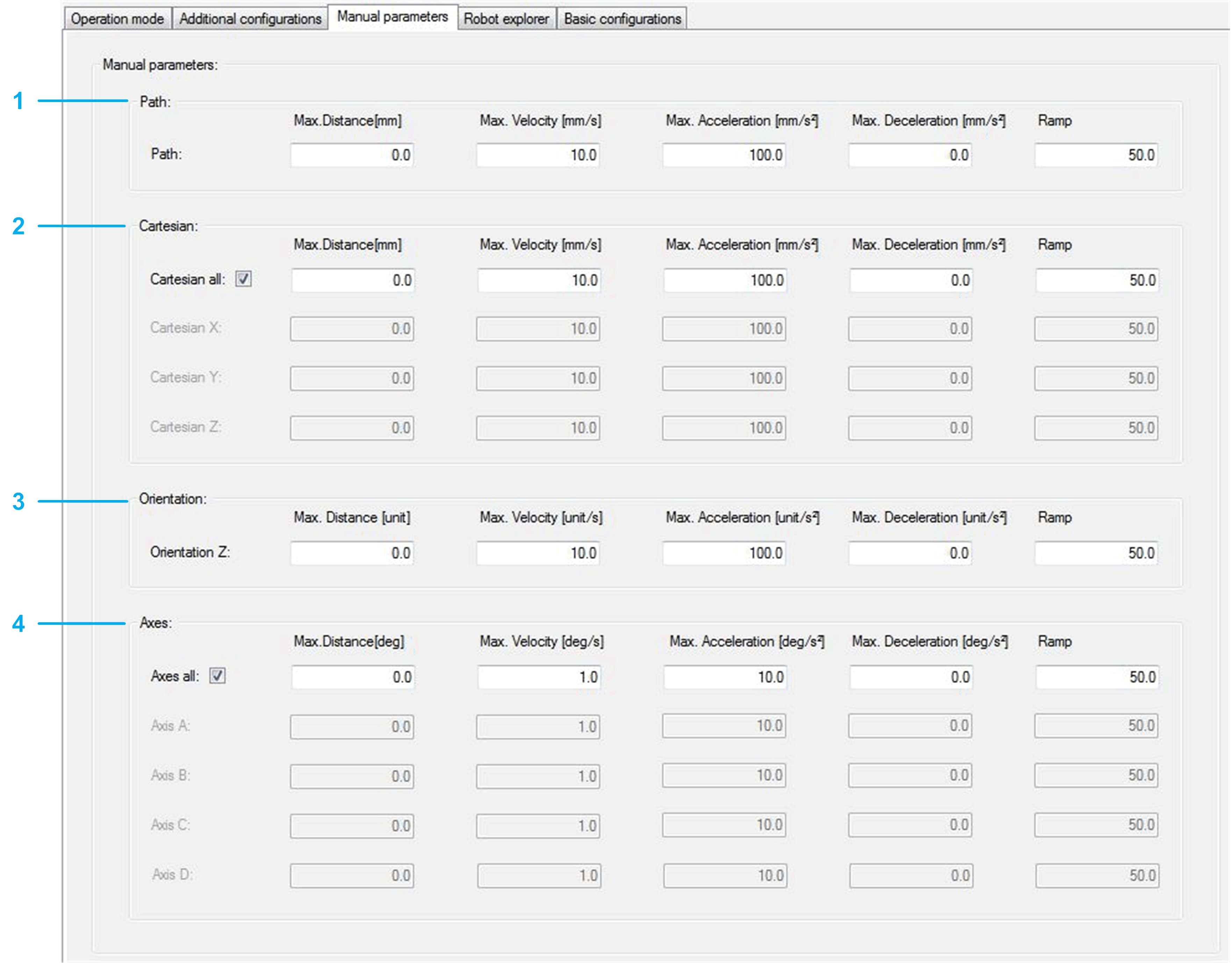Image resolution: width=1232 pixels, height=963 pixels.
Task: Click the Manual parameters tab
Action: coord(392,17)
